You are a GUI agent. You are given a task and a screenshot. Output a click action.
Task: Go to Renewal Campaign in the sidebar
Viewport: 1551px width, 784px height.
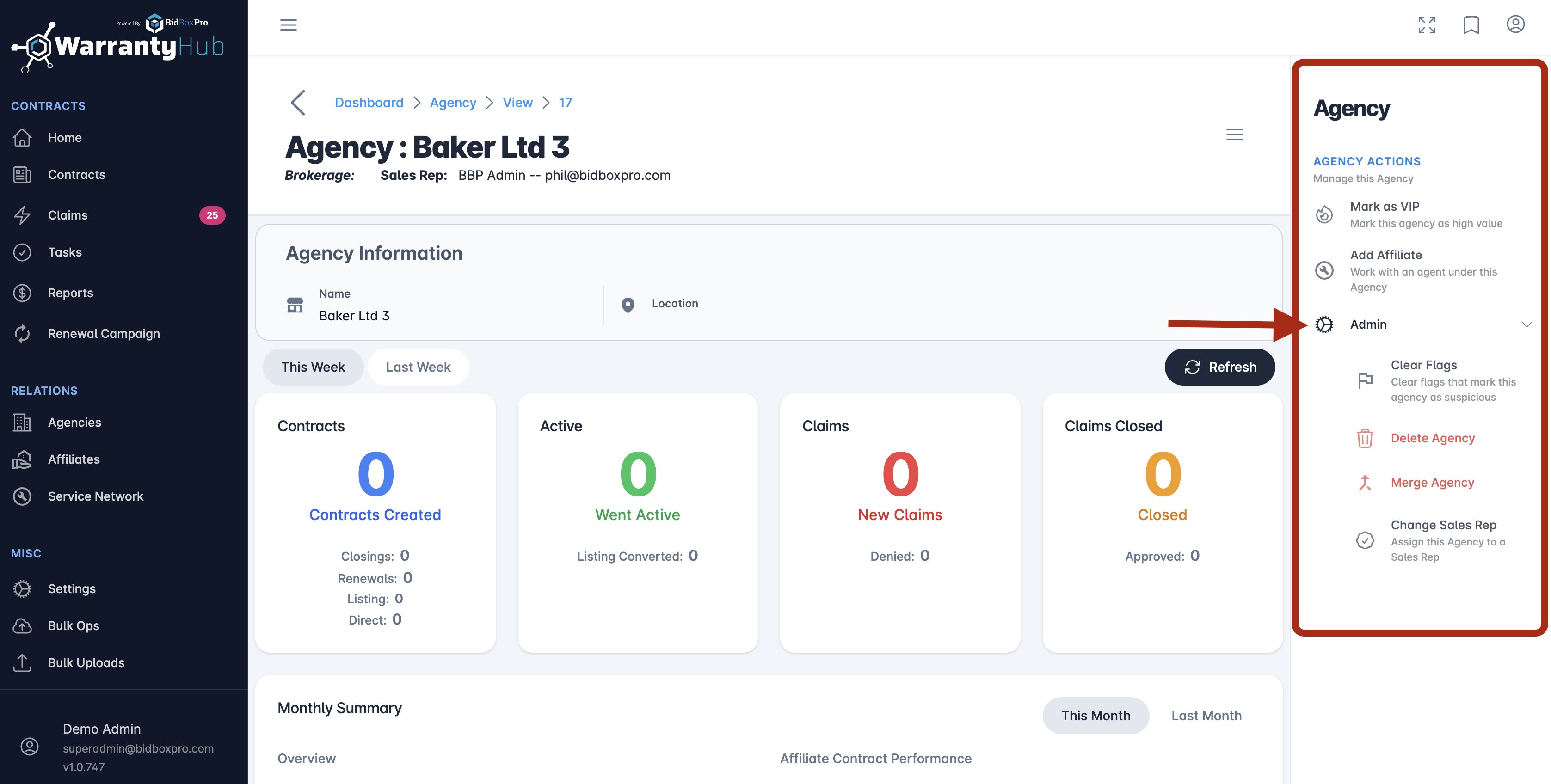104,333
